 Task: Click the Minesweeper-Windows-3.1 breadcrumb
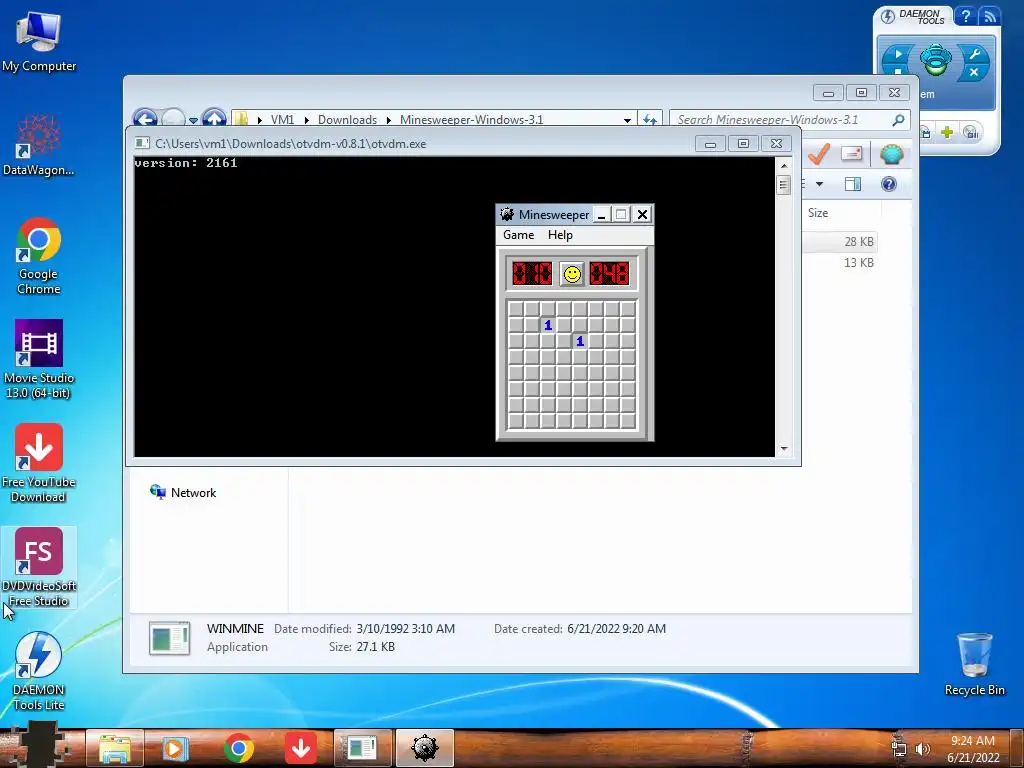tap(472, 120)
